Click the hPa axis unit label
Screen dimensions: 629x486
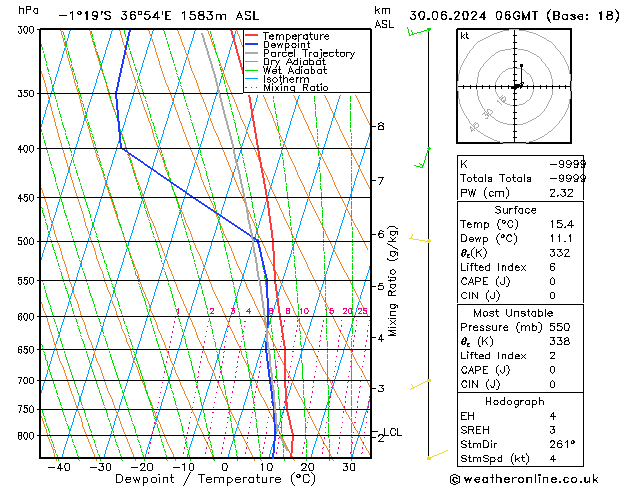click(x=28, y=10)
